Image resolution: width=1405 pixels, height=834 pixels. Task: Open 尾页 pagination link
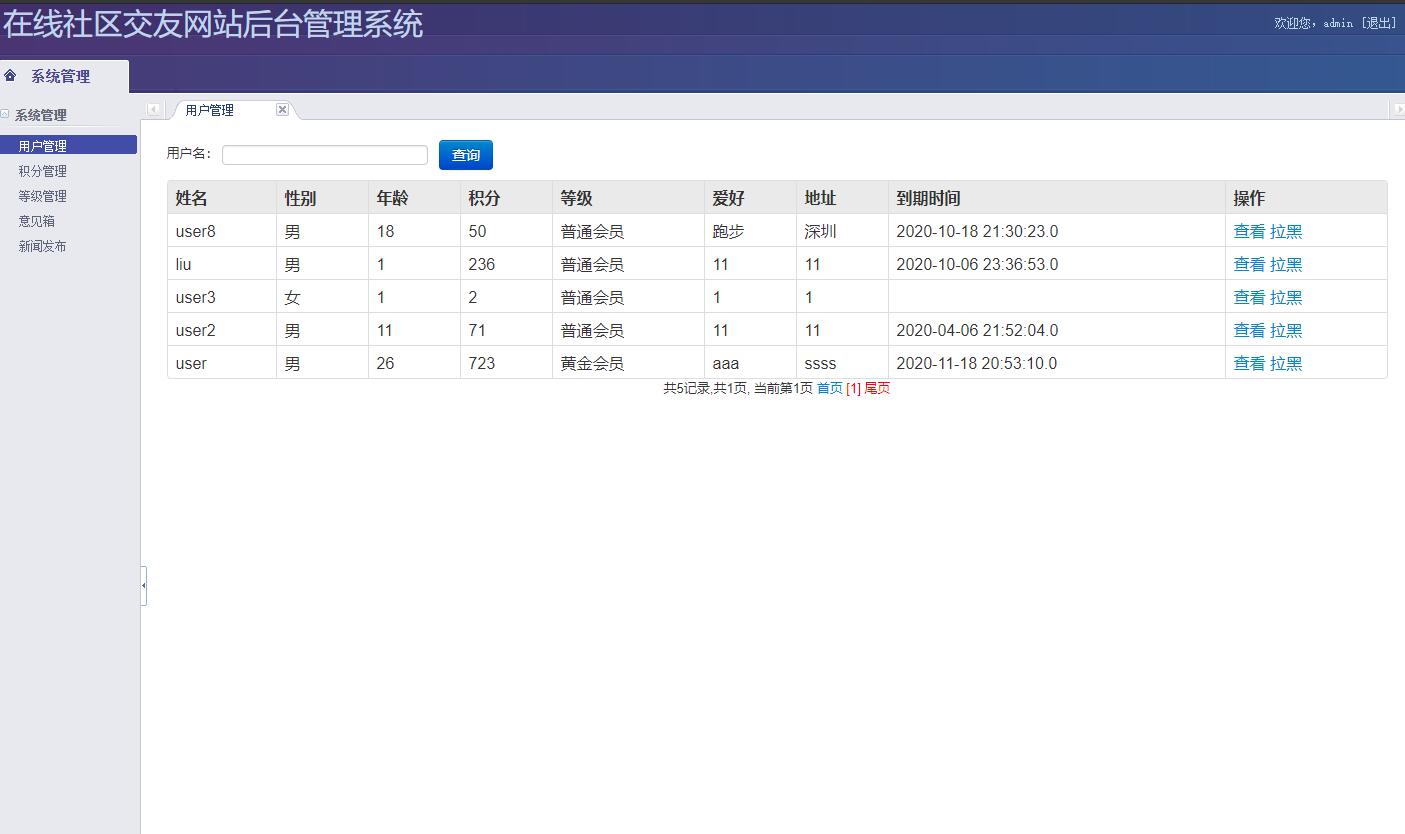(x=880, y=388)
